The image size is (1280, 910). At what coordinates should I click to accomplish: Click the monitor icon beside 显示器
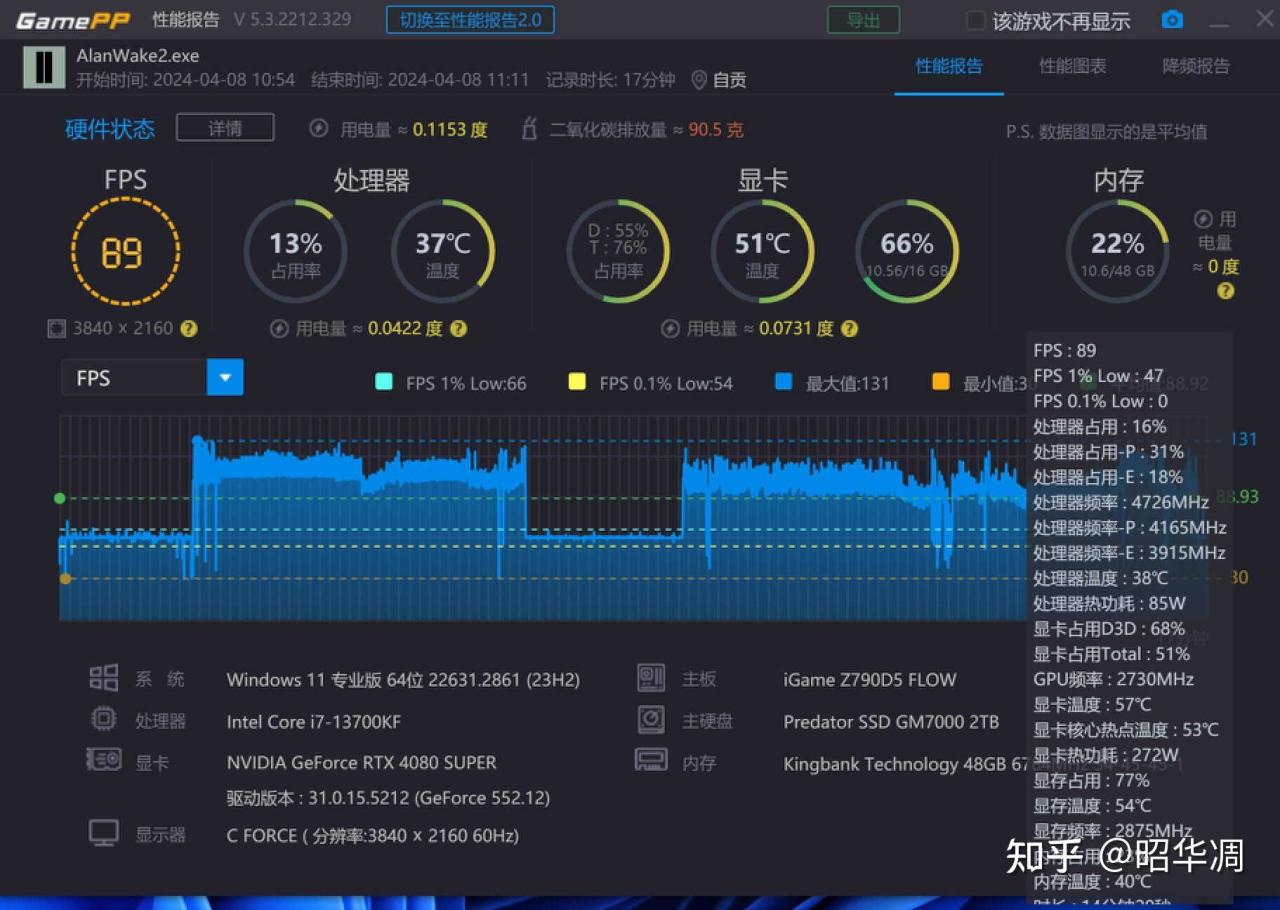104,832
